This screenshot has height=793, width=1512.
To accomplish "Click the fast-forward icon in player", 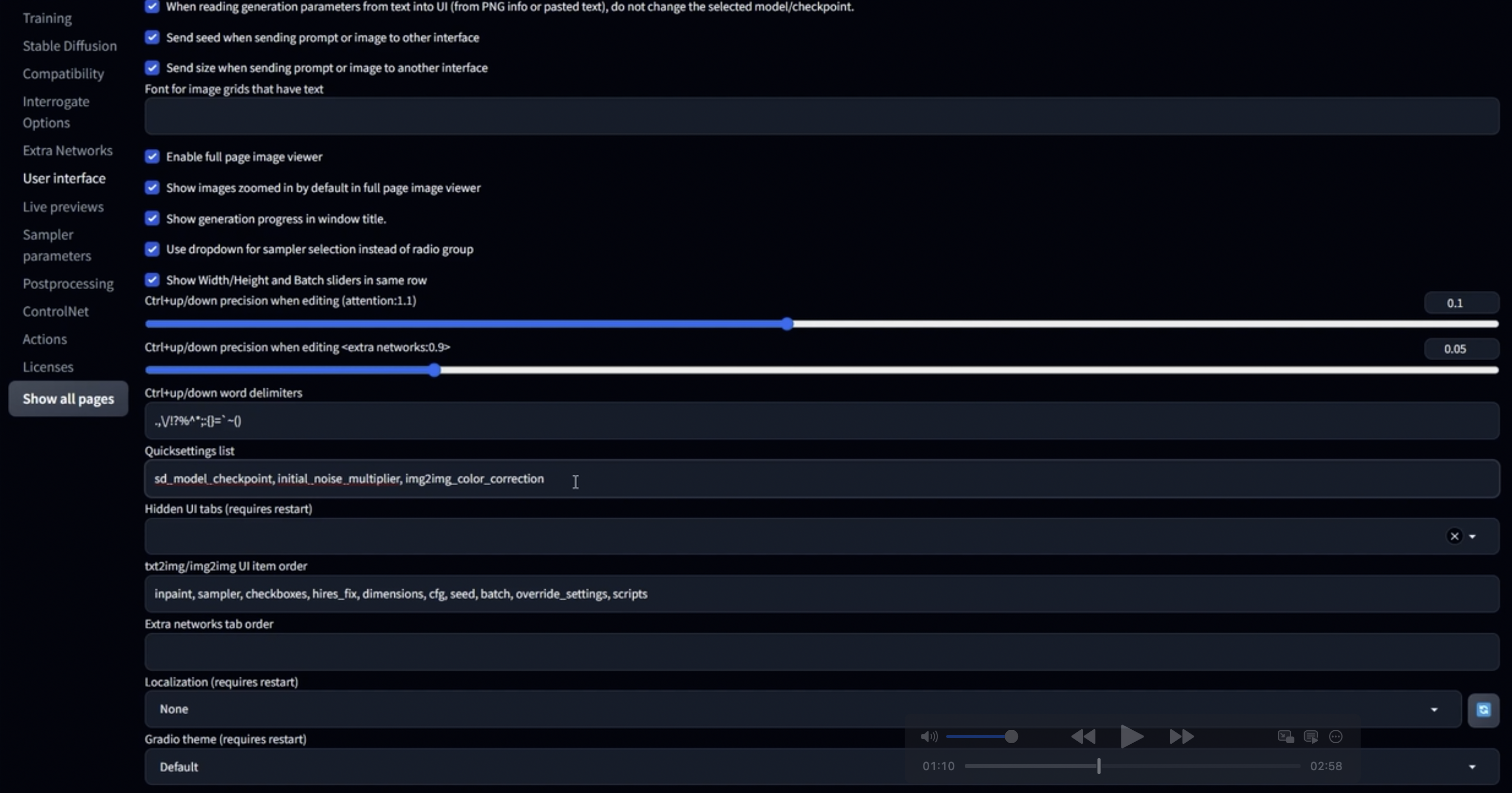I will click(1181, 737).
